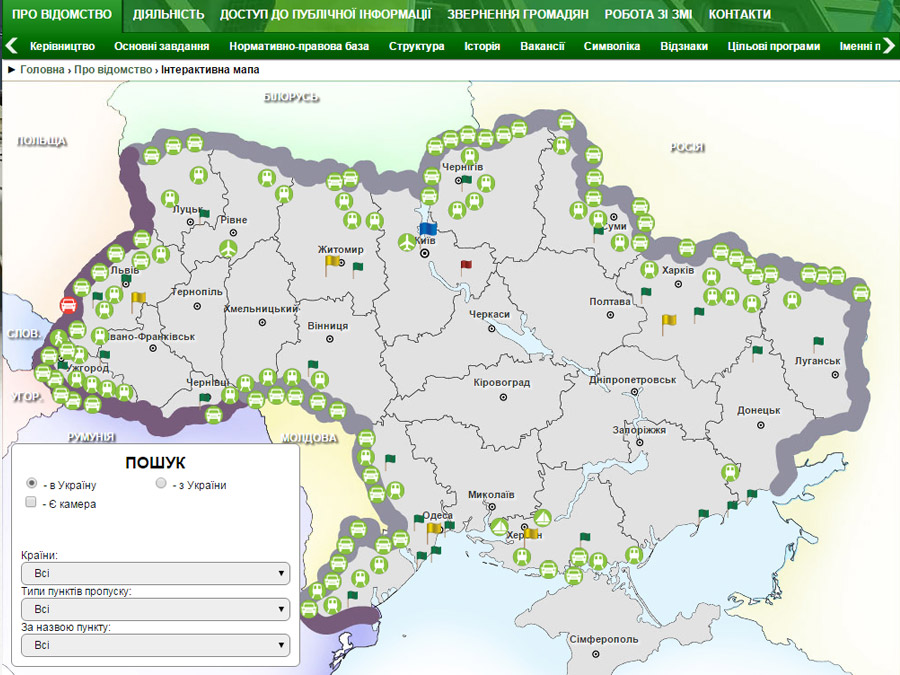Click the yellow flag at Херсон
This screenshot has height=675, width=900.
(x=532, y=536)
